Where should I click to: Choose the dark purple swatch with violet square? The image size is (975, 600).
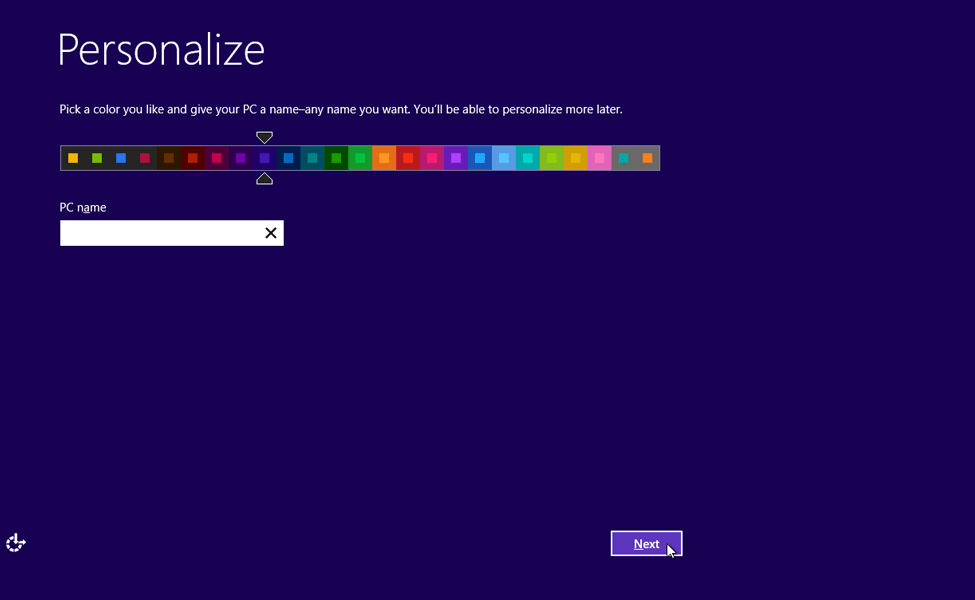pos(241,158)
